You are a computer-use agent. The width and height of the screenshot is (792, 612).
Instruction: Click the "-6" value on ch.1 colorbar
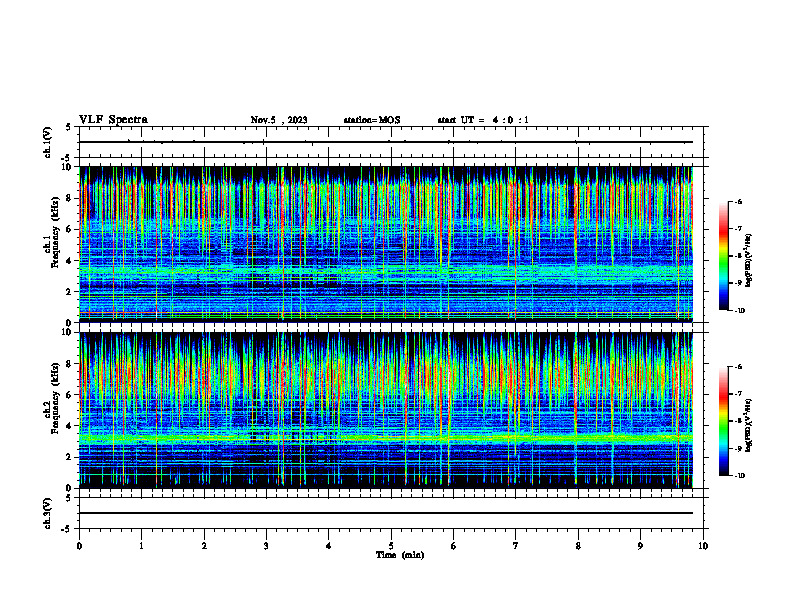pyautogui.click(x=738, y=201)
